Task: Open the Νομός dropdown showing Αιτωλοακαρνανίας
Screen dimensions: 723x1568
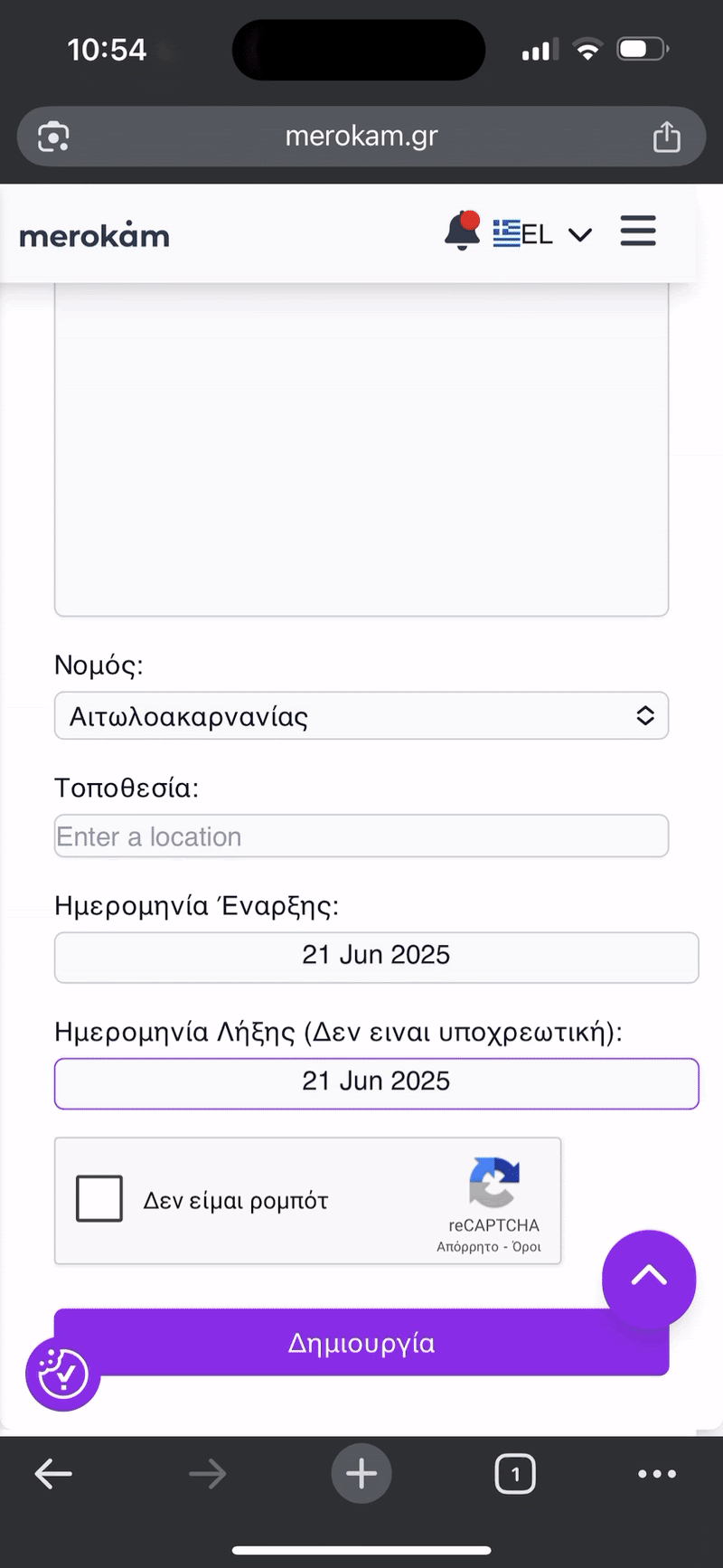Action: [x=361, y=715]
